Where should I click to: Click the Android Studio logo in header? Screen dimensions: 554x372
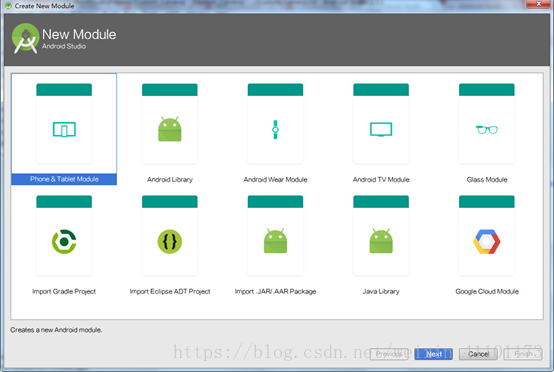[25, 38]
